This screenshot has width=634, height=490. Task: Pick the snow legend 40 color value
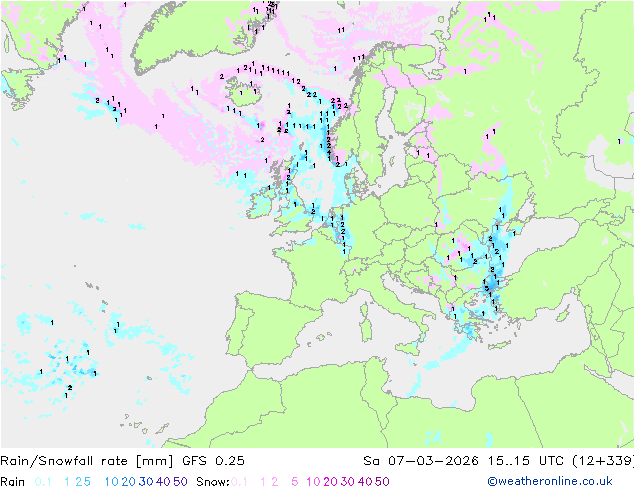tap(365, 482)
